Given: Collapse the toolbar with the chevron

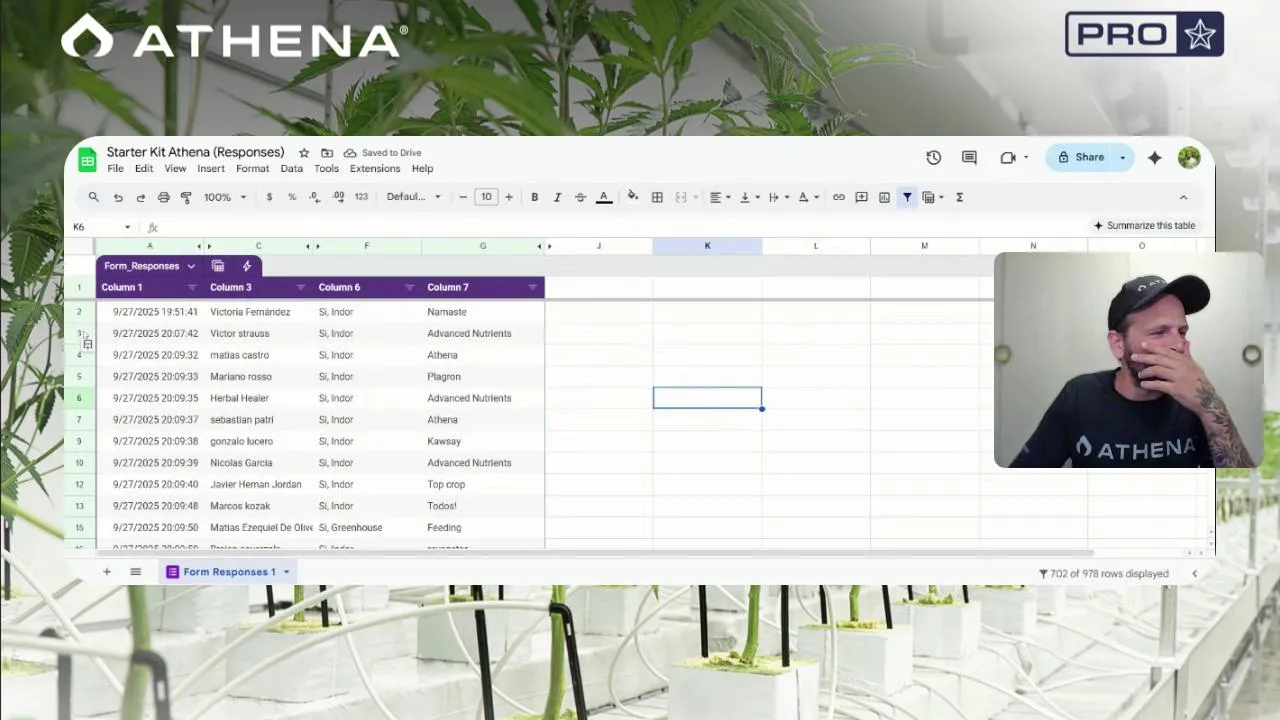Looking at the screenshot, I should tap(1183, 197).
